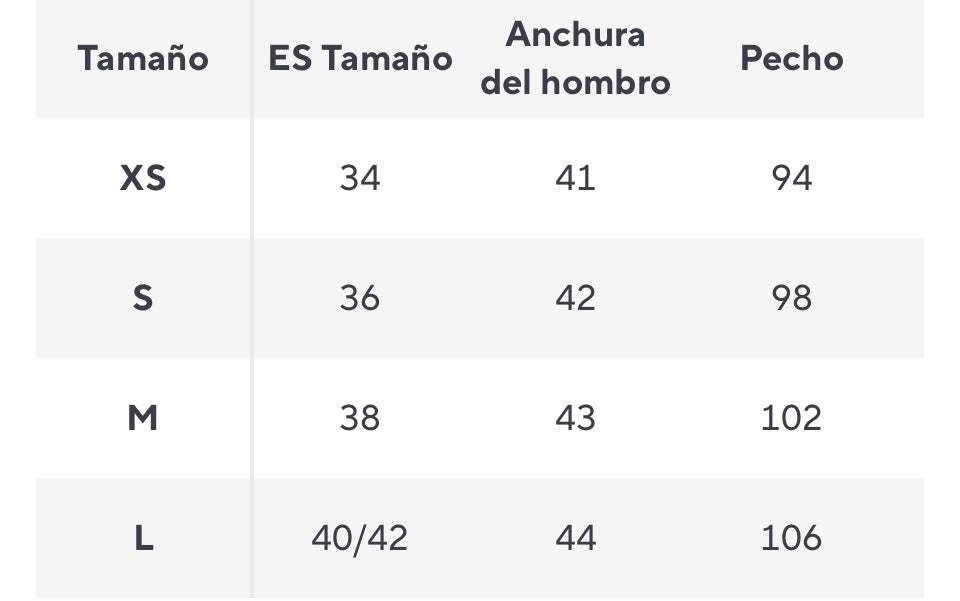Click the 40/42 ES size cell
The width and height of the screenshot is (960, 601).
pos(360,538)
